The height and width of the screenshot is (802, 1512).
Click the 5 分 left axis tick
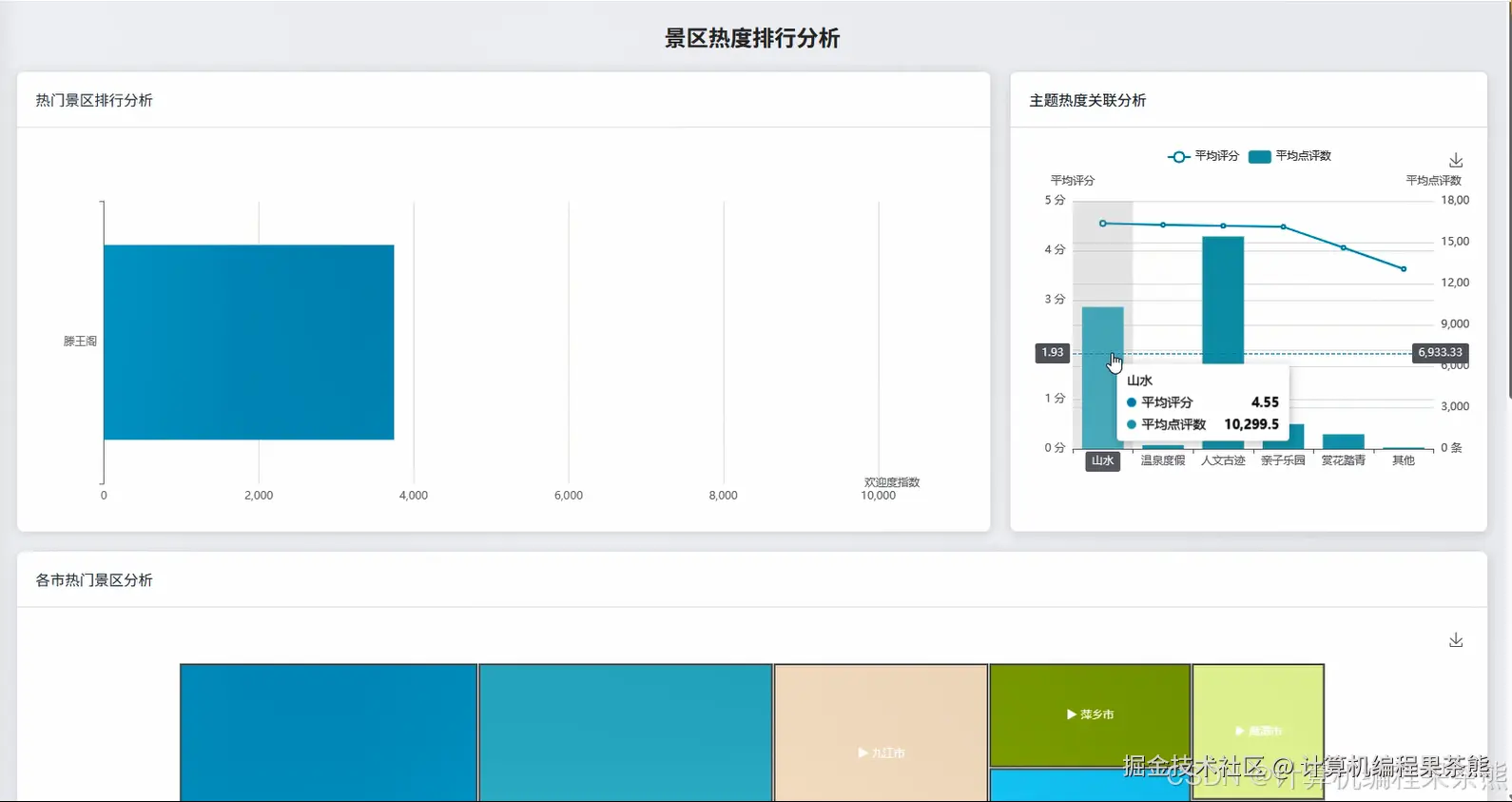[x=1055, y=200]
